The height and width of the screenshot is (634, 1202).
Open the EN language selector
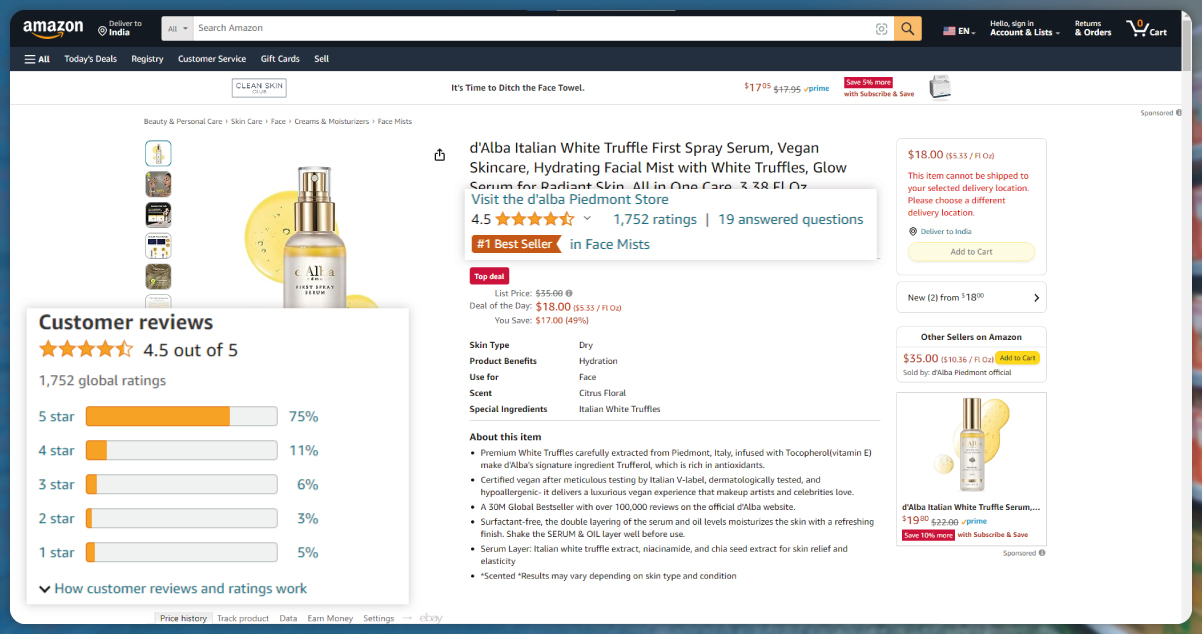click(959, 31)
